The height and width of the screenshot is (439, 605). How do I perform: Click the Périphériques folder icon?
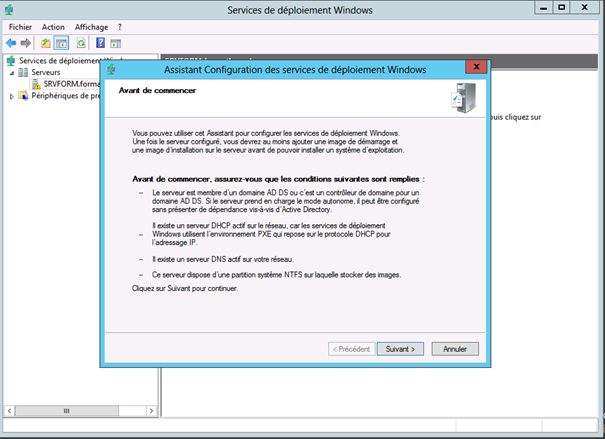point(23,96)
